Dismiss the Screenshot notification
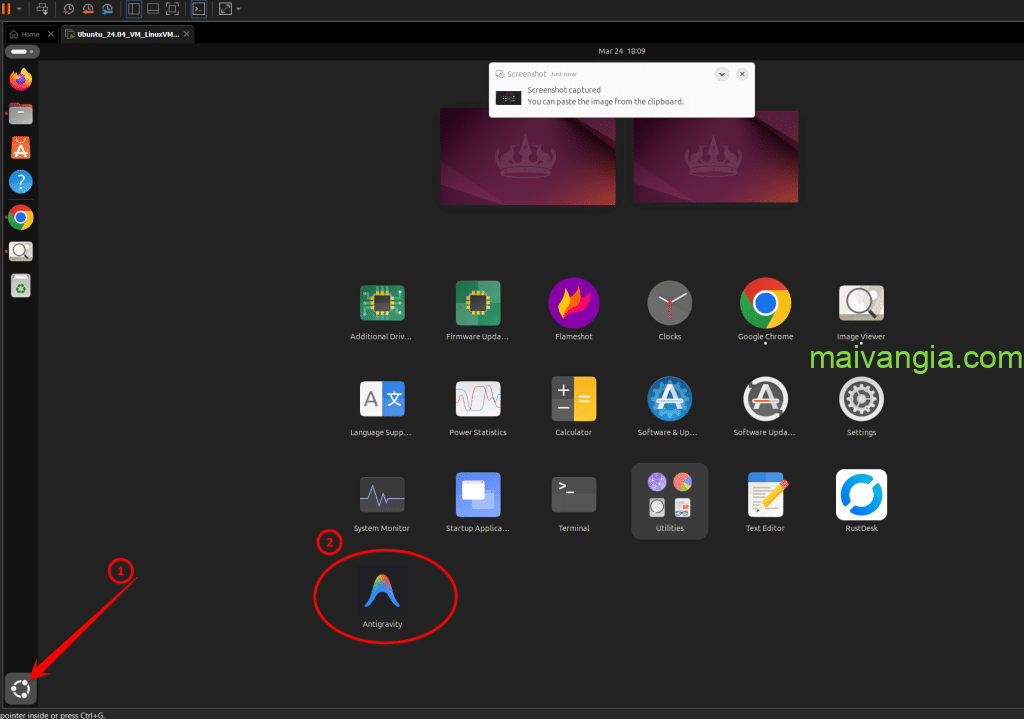1024x719 pixels. pyautogui.click(x=742, y=74)
